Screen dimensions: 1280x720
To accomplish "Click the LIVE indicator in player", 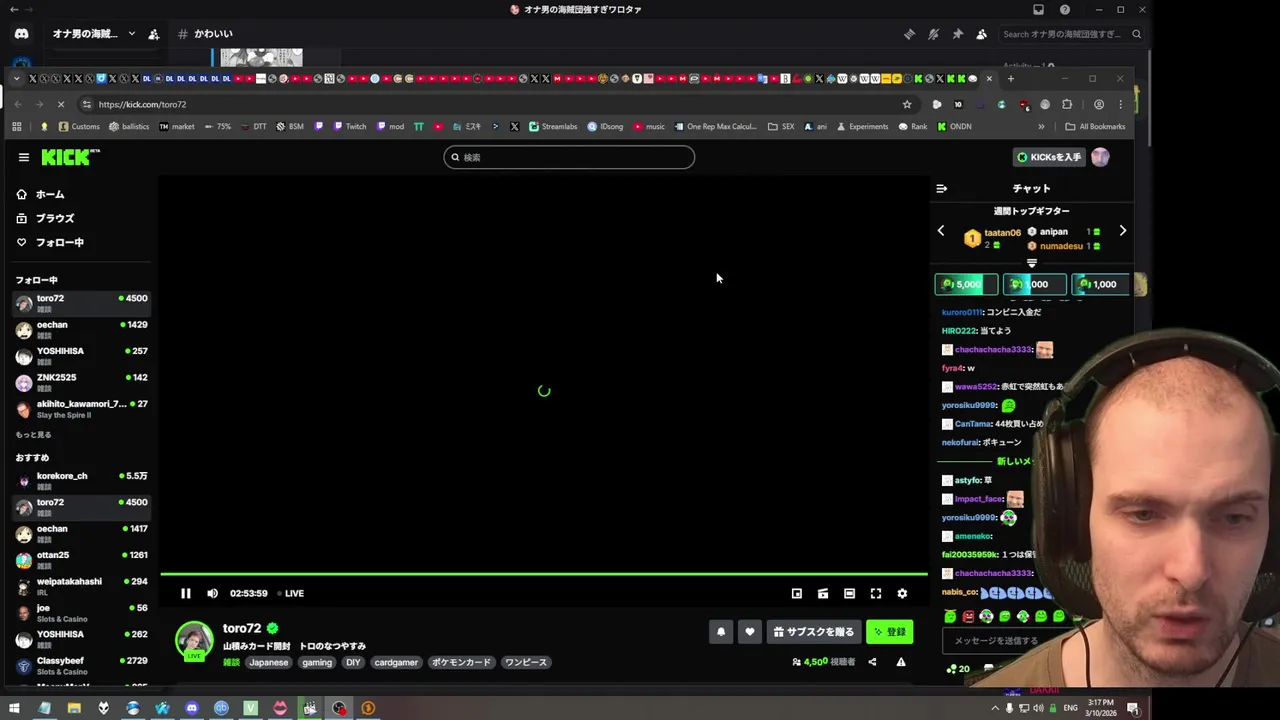I will click(291, 593).
